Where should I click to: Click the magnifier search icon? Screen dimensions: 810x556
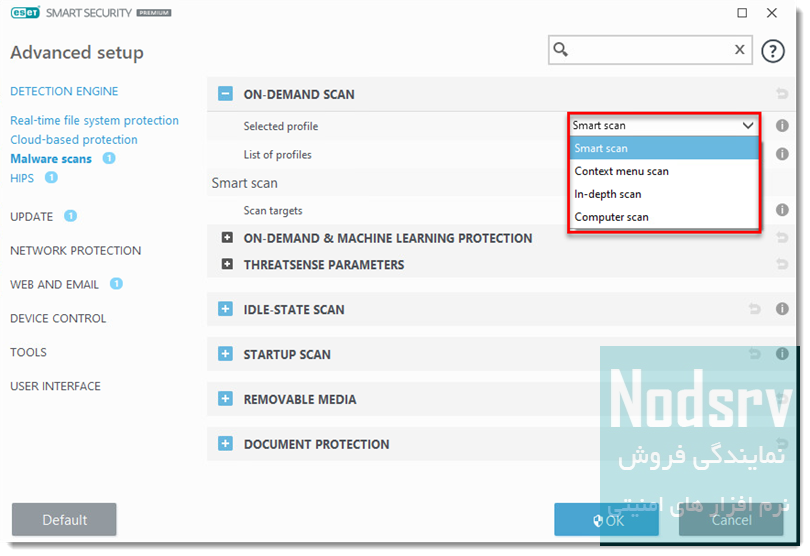[560, 50]
